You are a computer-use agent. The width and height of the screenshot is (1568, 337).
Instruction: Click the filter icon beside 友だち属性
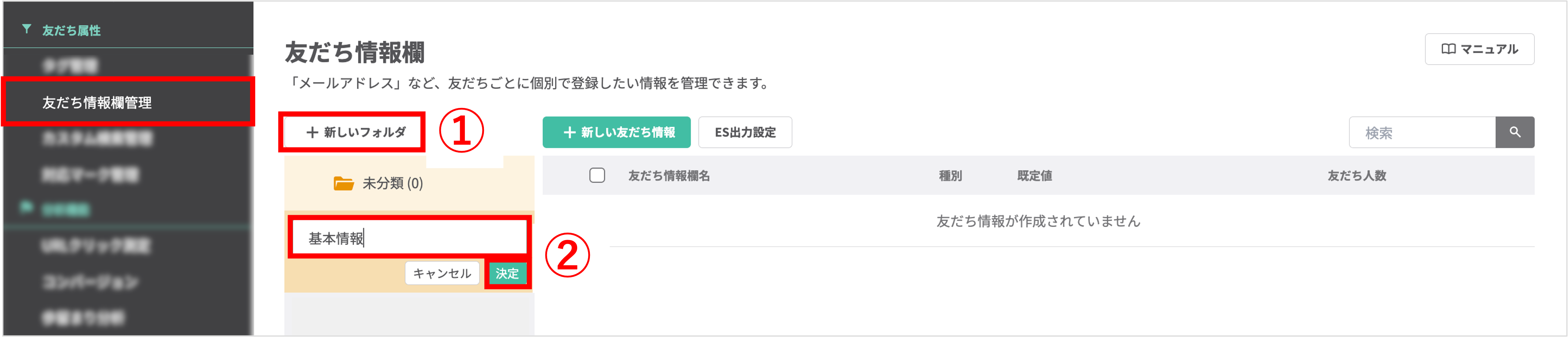(x=26, y=29)
